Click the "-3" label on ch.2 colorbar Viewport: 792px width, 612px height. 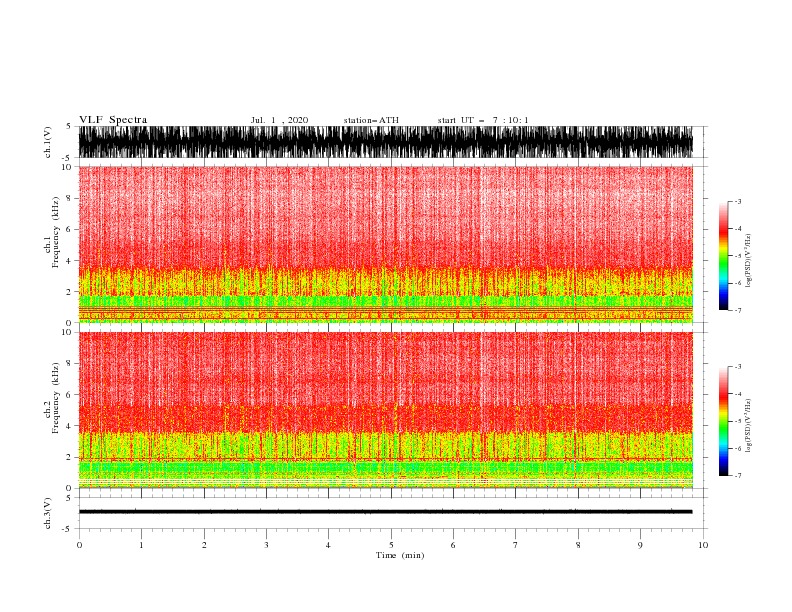(x=737, y=367)
